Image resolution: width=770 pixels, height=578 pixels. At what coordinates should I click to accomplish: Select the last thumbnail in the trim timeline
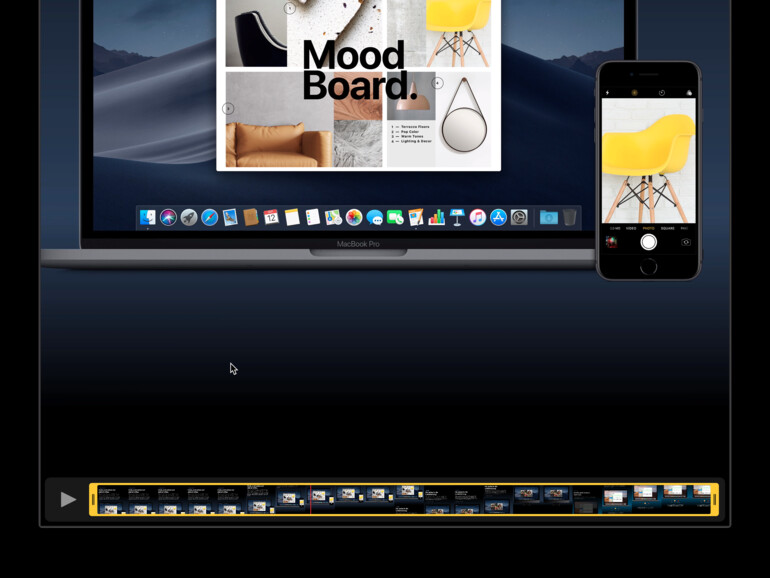coord(701,499)
